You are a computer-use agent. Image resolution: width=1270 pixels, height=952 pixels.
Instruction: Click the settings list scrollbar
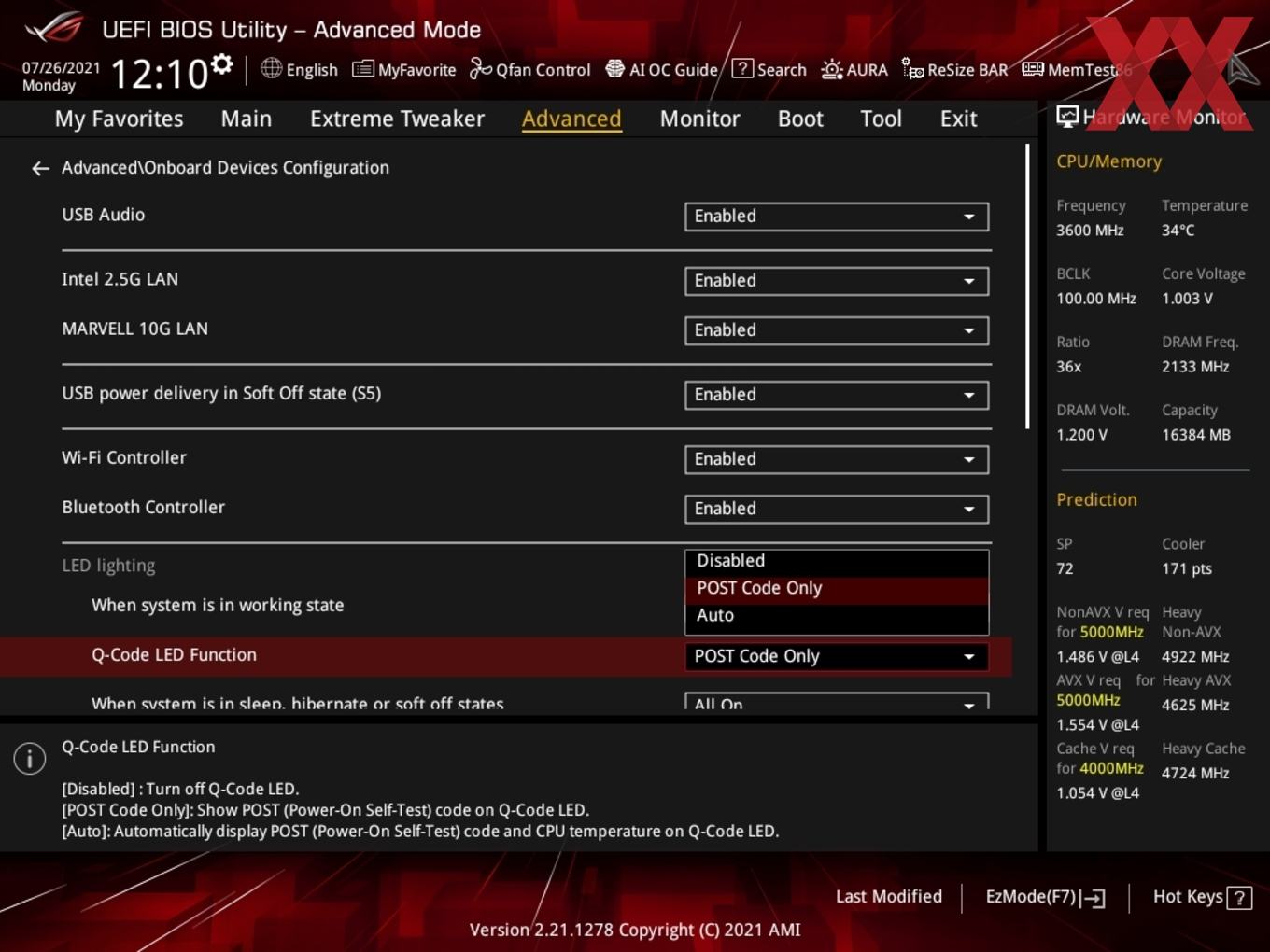(x=1027, y=286)
